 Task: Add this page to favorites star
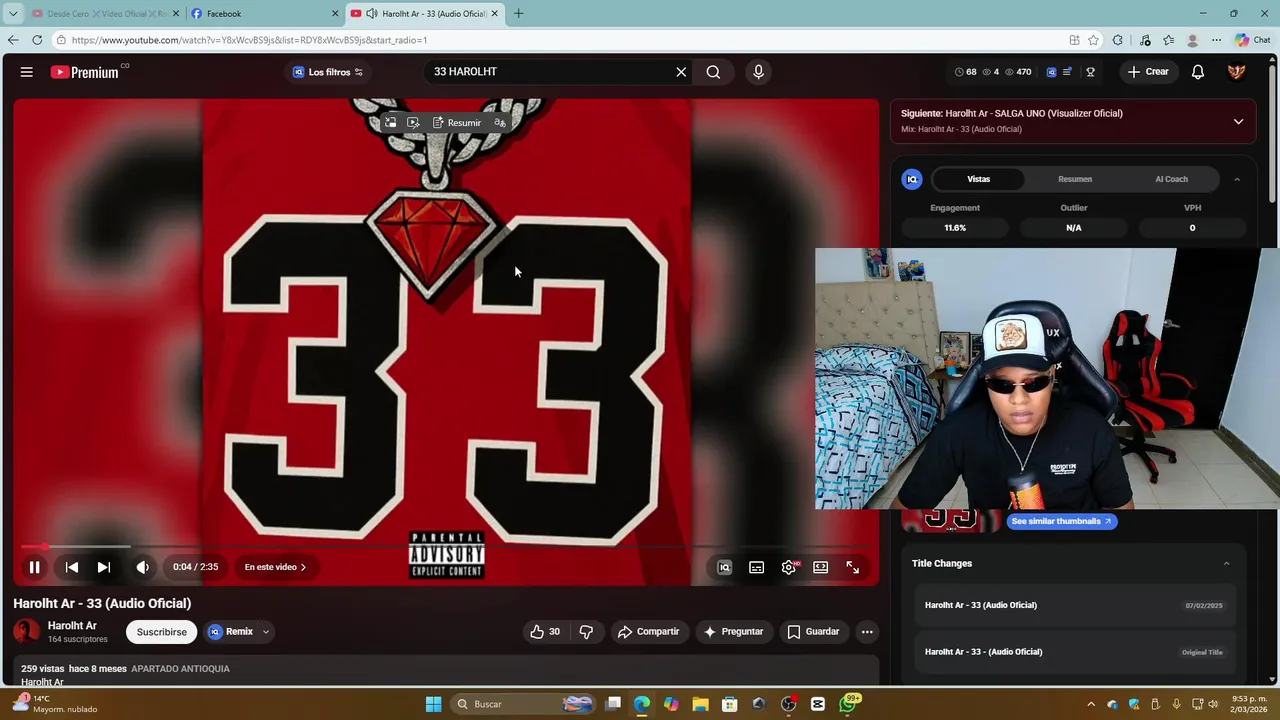pos(1094,40)
